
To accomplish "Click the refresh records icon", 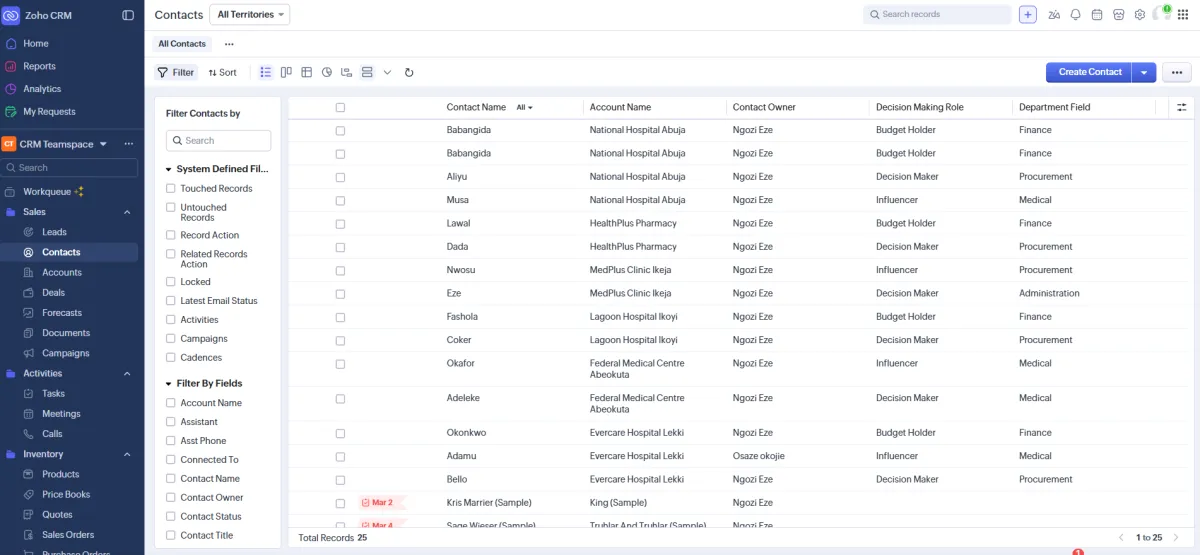I will tap(409, 72).
